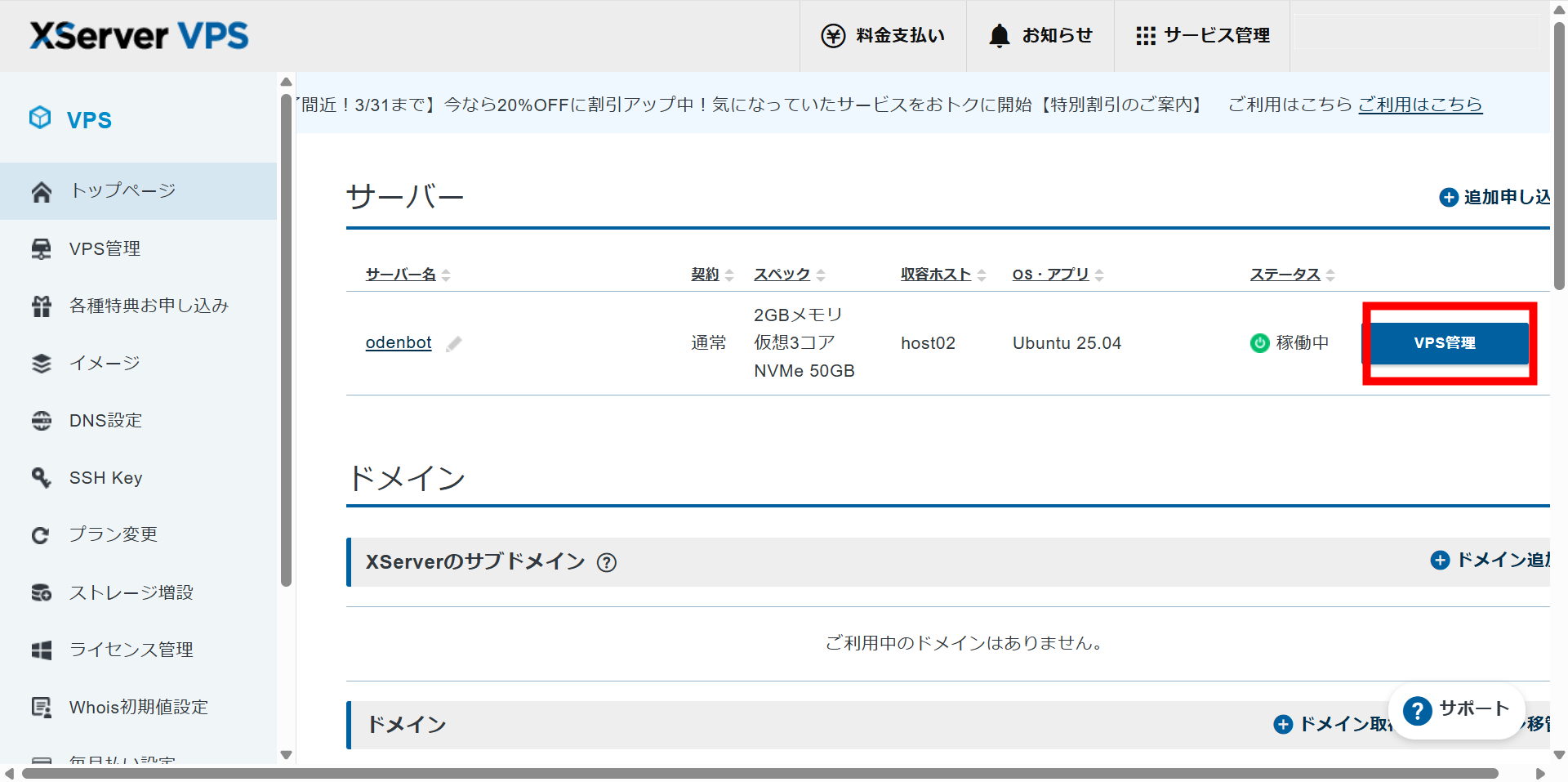
Task: Open the お知らせ bell notifications
Action: (x=1040, y=36)
